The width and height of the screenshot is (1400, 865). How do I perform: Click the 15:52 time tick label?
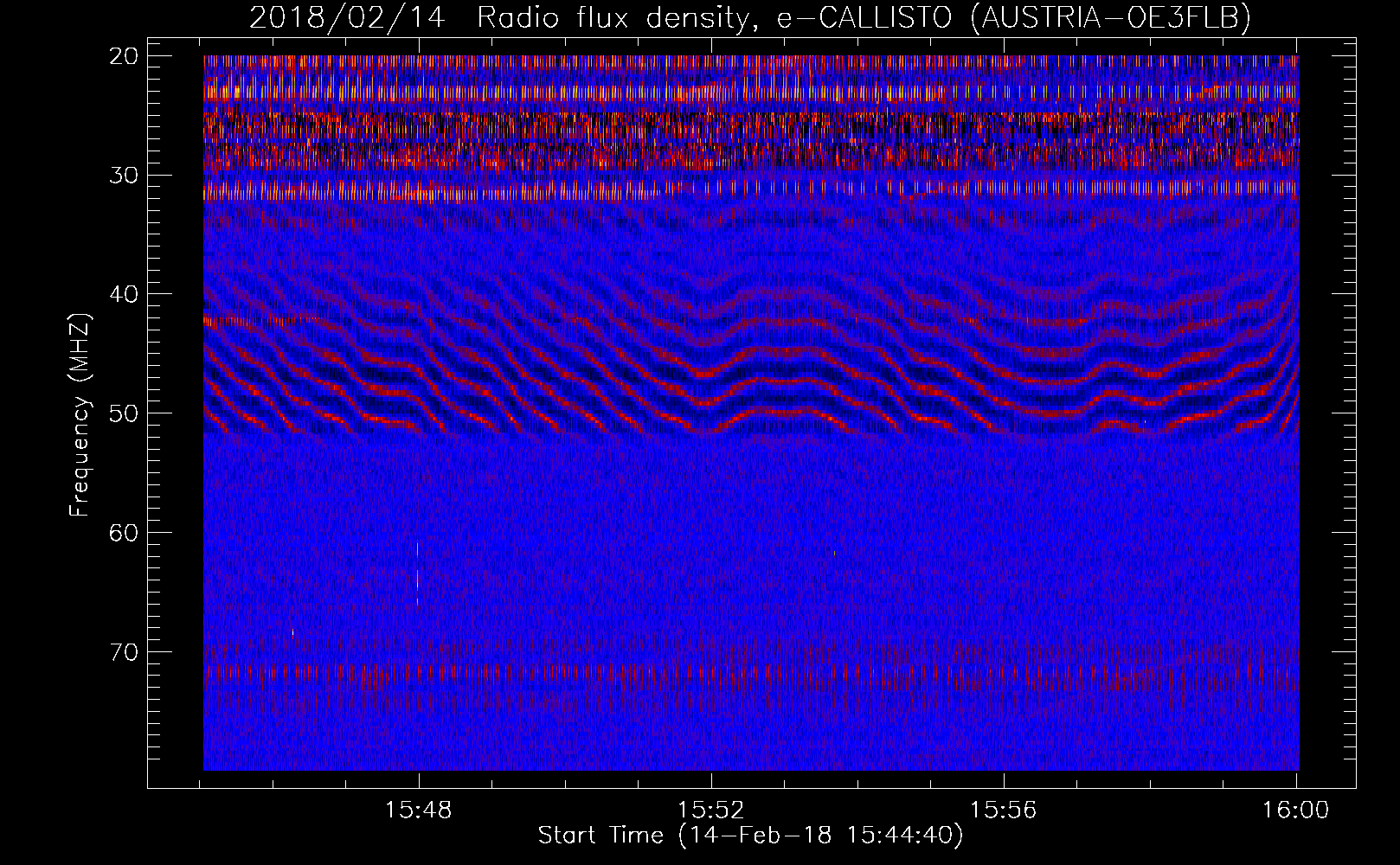(710, 810)
